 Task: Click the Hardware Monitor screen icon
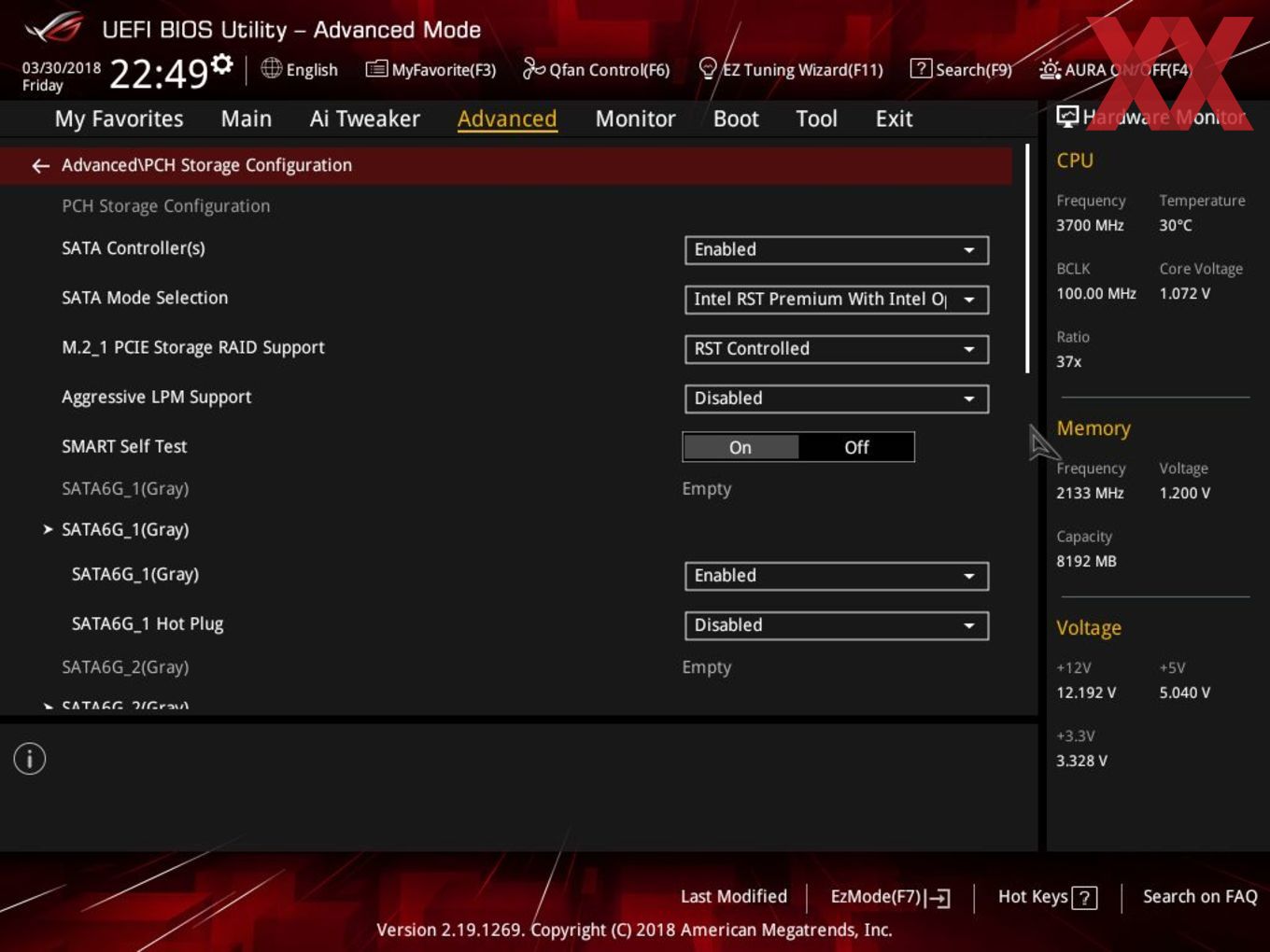(1067, 116)
